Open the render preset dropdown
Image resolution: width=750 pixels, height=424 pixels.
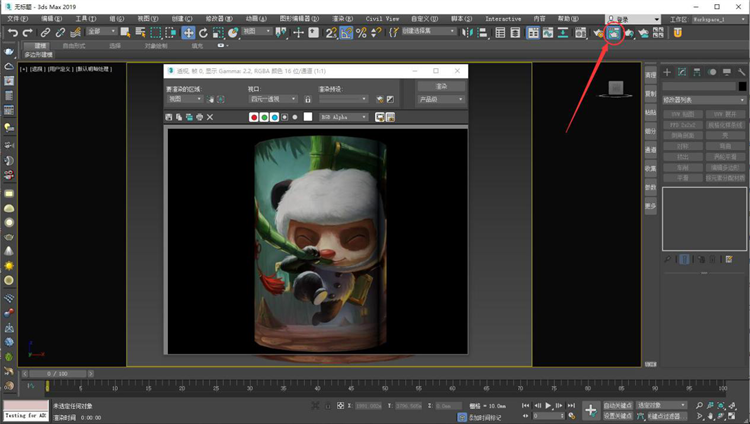[x=343, y=99]
